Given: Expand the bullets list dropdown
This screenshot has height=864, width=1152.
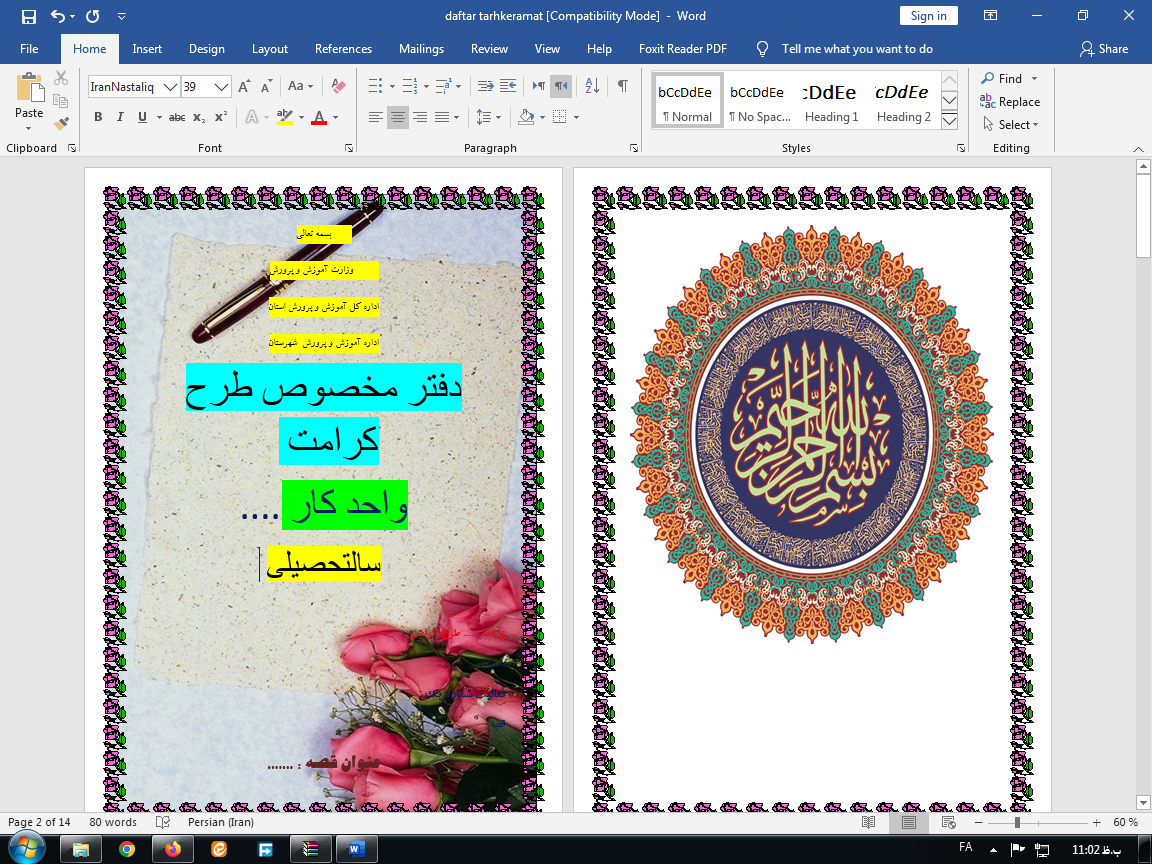Looking at the screenshot, I should tap(392, 87).
